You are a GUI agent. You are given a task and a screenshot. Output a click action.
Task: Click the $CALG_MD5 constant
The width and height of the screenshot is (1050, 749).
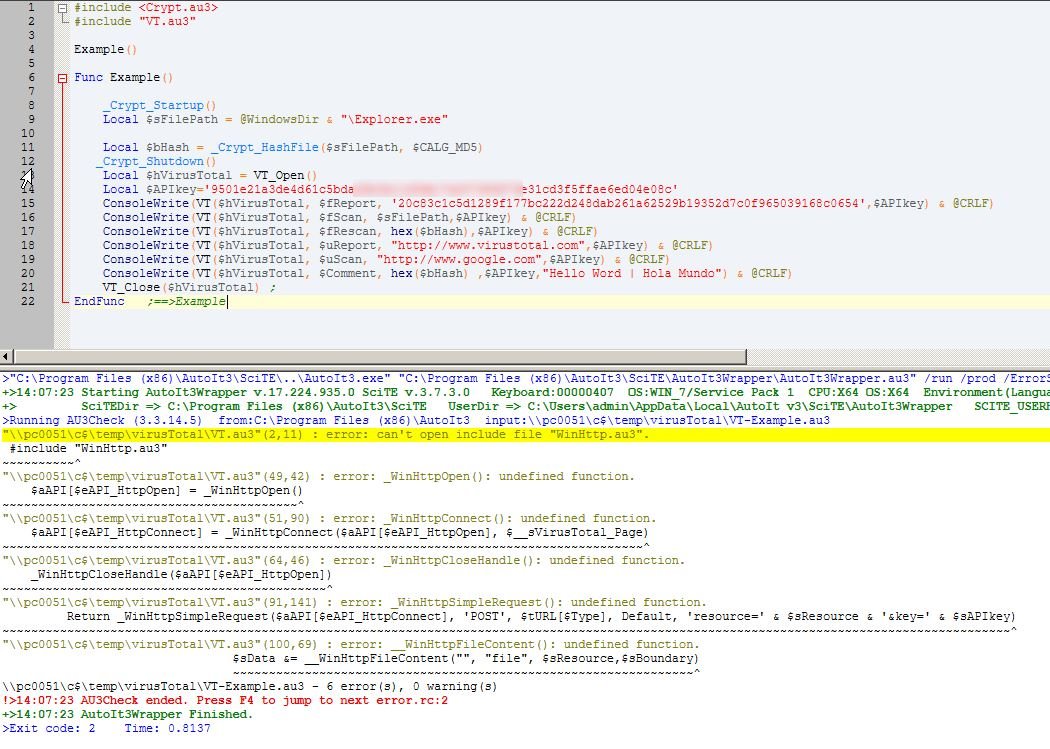tap(444, 147)
